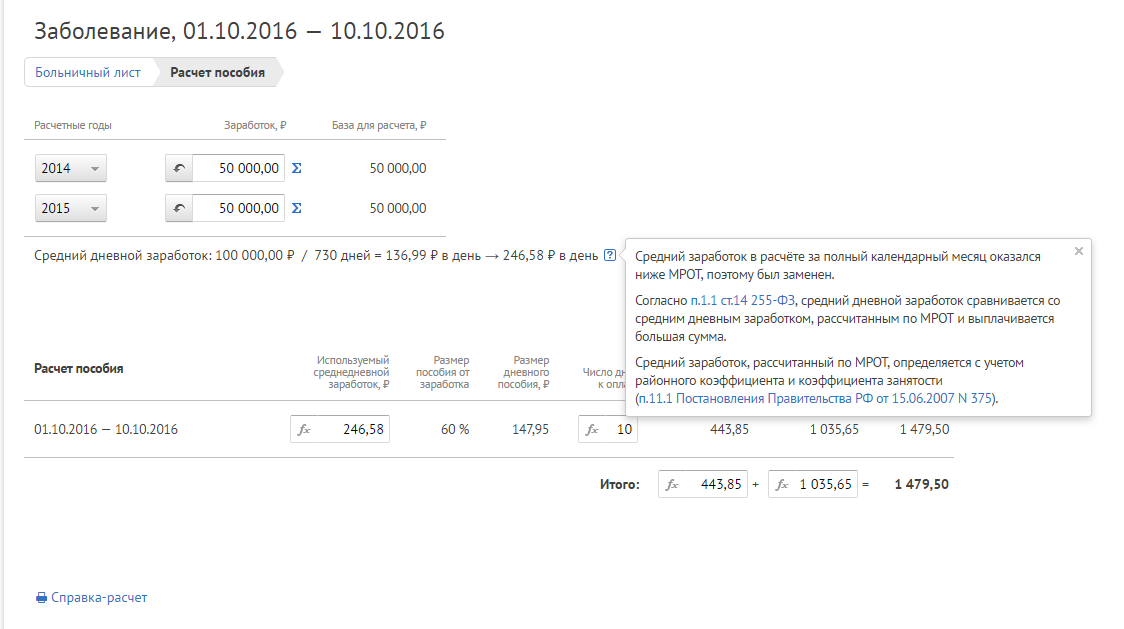Click the row value 443,85
Screen dimensions: 1124x629
(x=730, y=430)
